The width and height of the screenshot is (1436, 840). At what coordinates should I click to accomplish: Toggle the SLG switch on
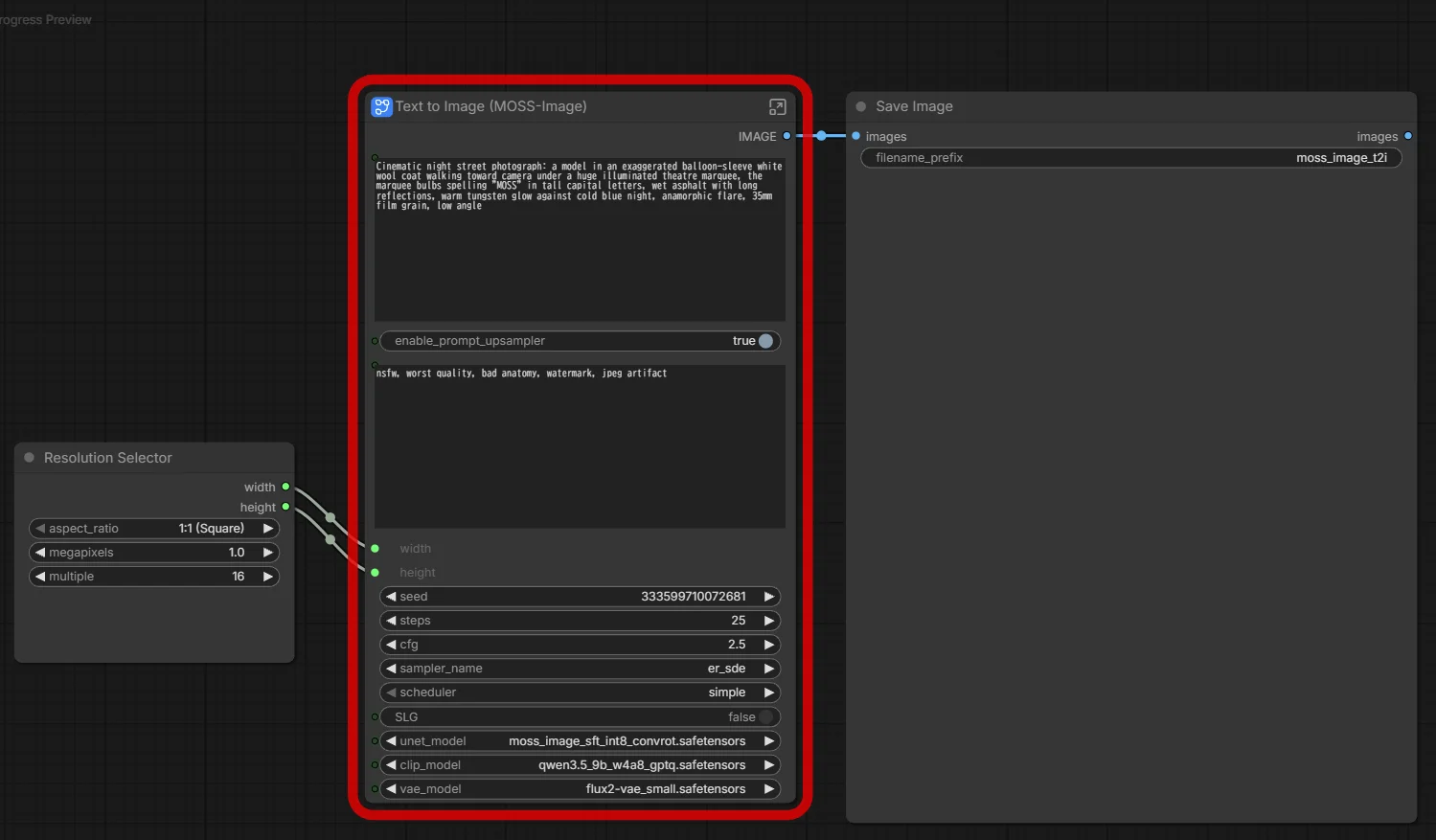(x=765, y=717)
